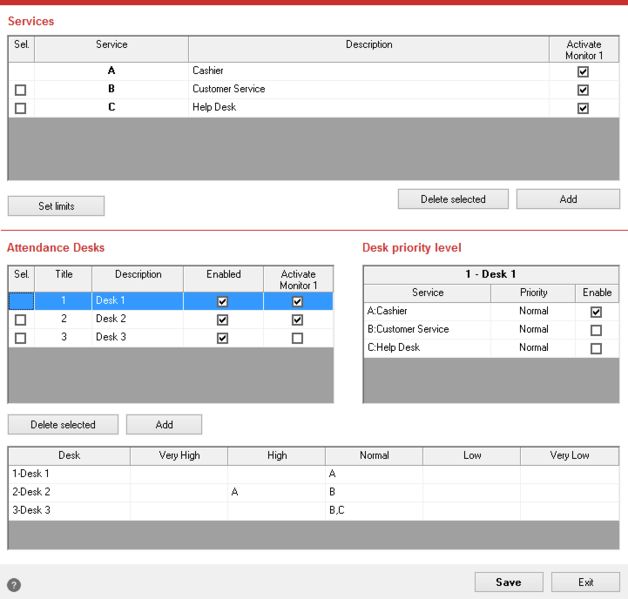628x599 pixels.
Task: Click the Very High column header
Action: (x=179, y=456)
